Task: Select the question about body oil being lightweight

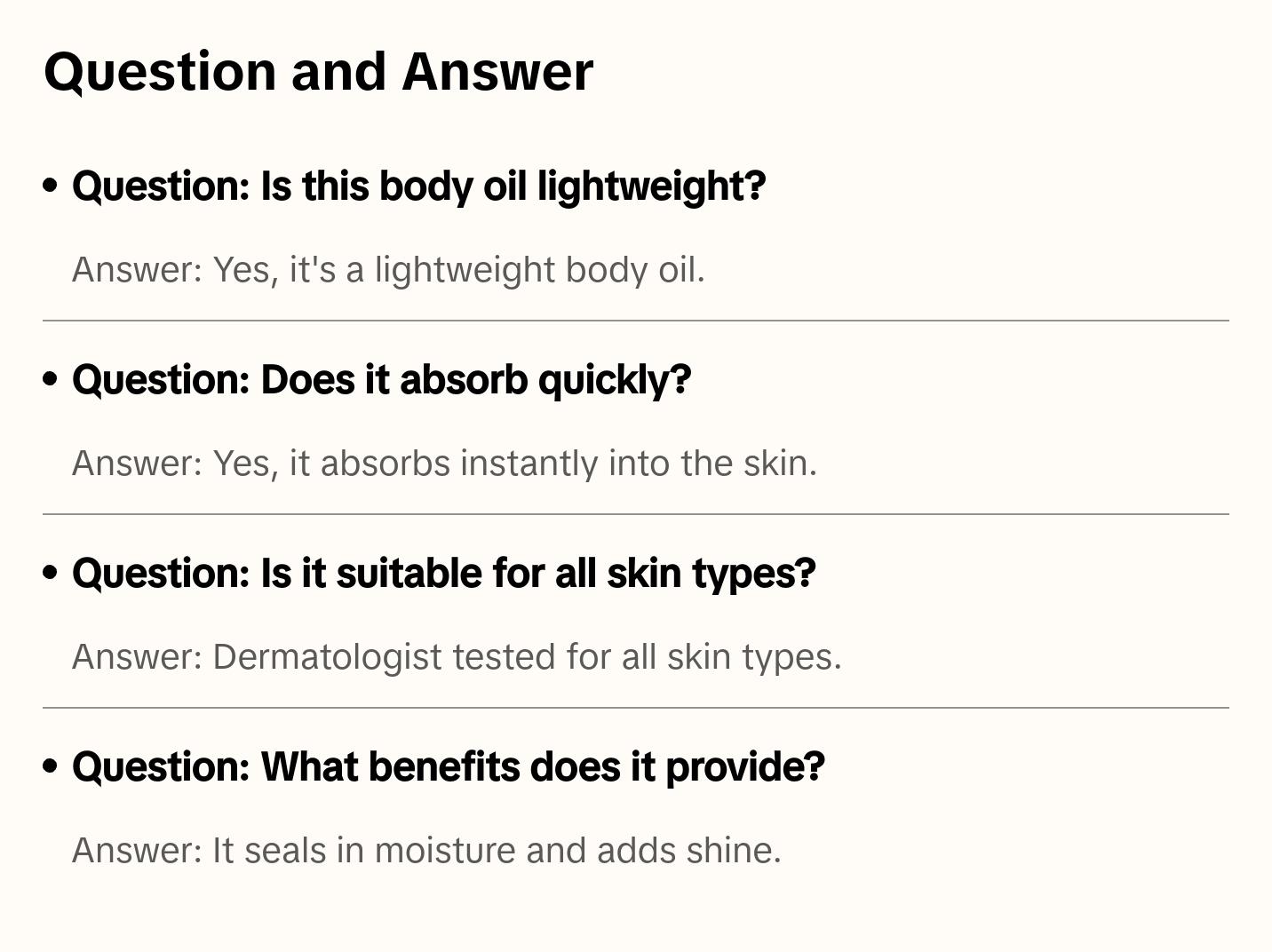Action: 418,186
